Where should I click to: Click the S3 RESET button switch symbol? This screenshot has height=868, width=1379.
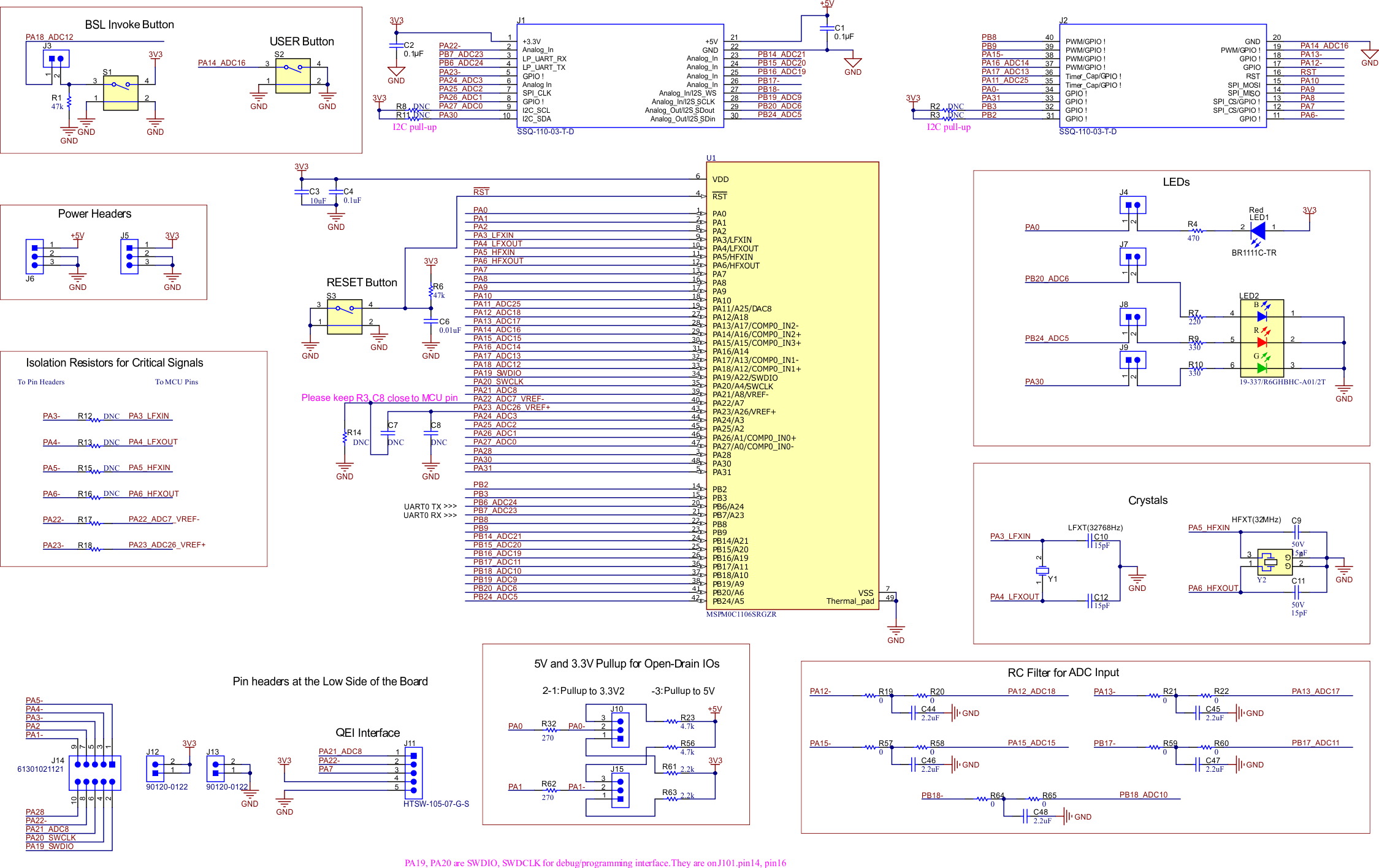pyautogui.click(x=344, y=317)
